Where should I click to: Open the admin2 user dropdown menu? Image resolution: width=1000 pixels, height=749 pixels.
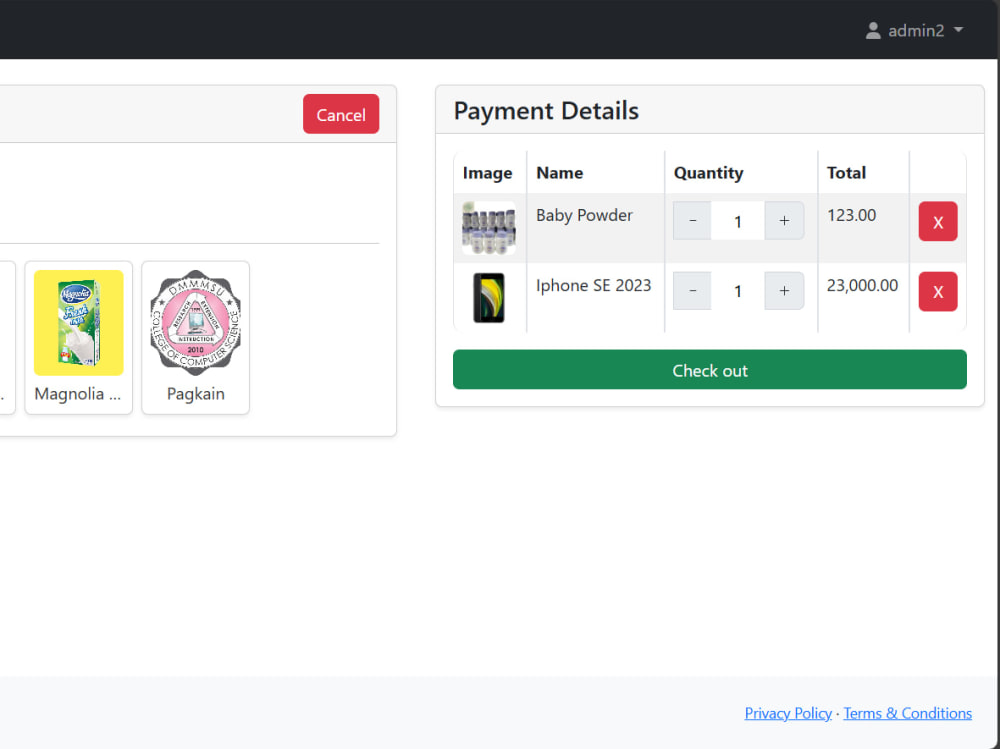point(914,30)
